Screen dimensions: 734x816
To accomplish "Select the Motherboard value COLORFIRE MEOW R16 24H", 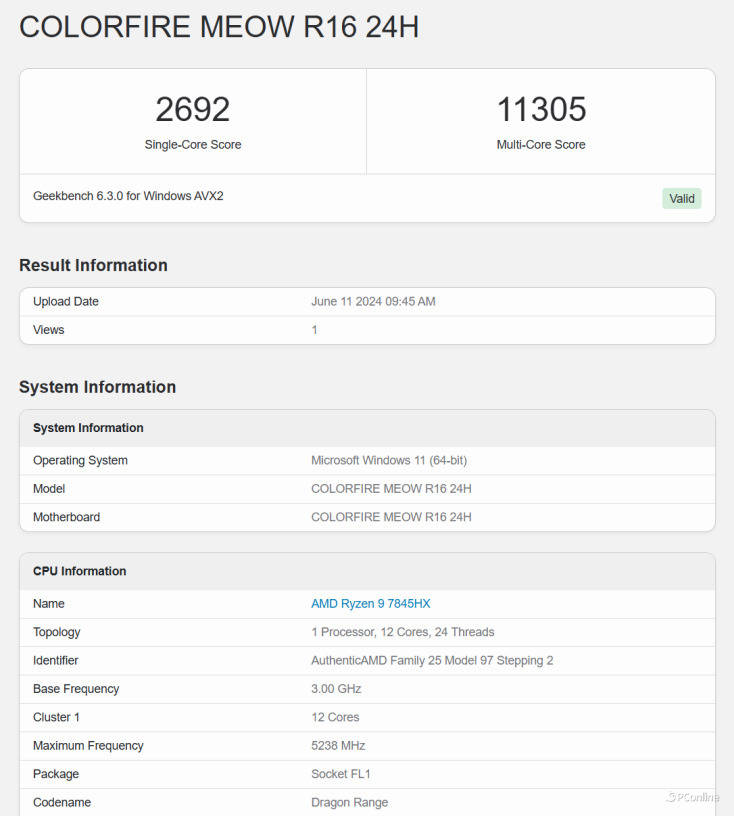I will pos(391,517).
